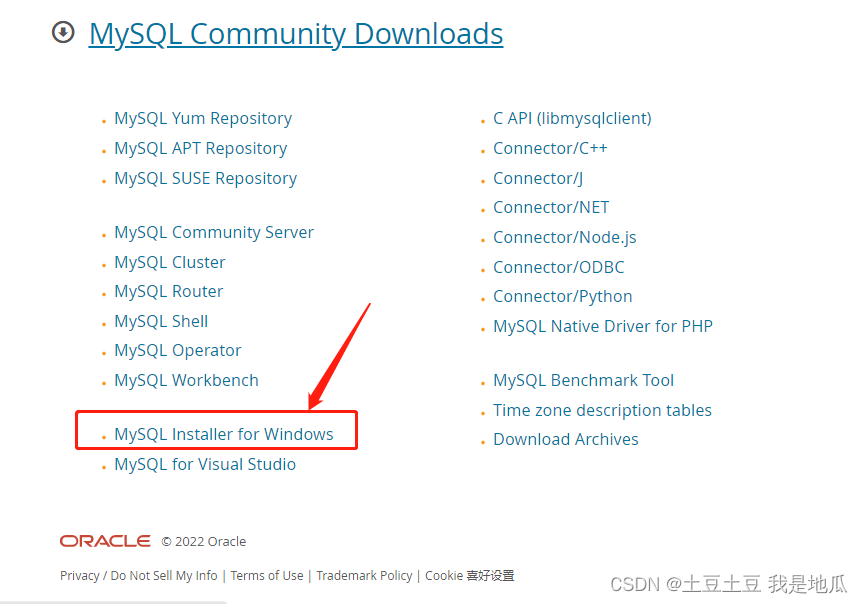Open the Connector/Node.js link
The width and height of the screenshot is (863, 604).
tap(565, 238)
